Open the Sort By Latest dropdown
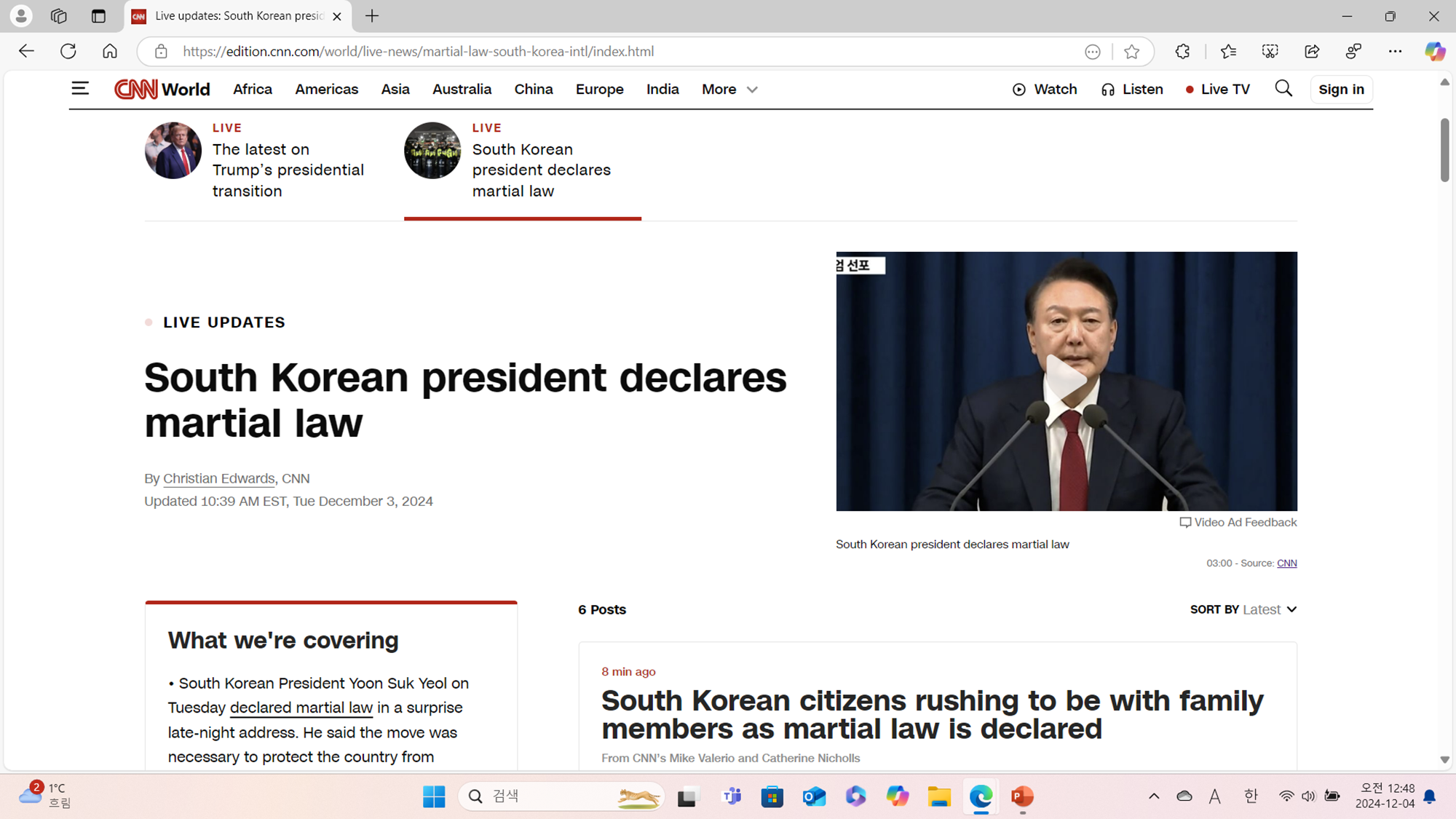 click(1270, 609)
